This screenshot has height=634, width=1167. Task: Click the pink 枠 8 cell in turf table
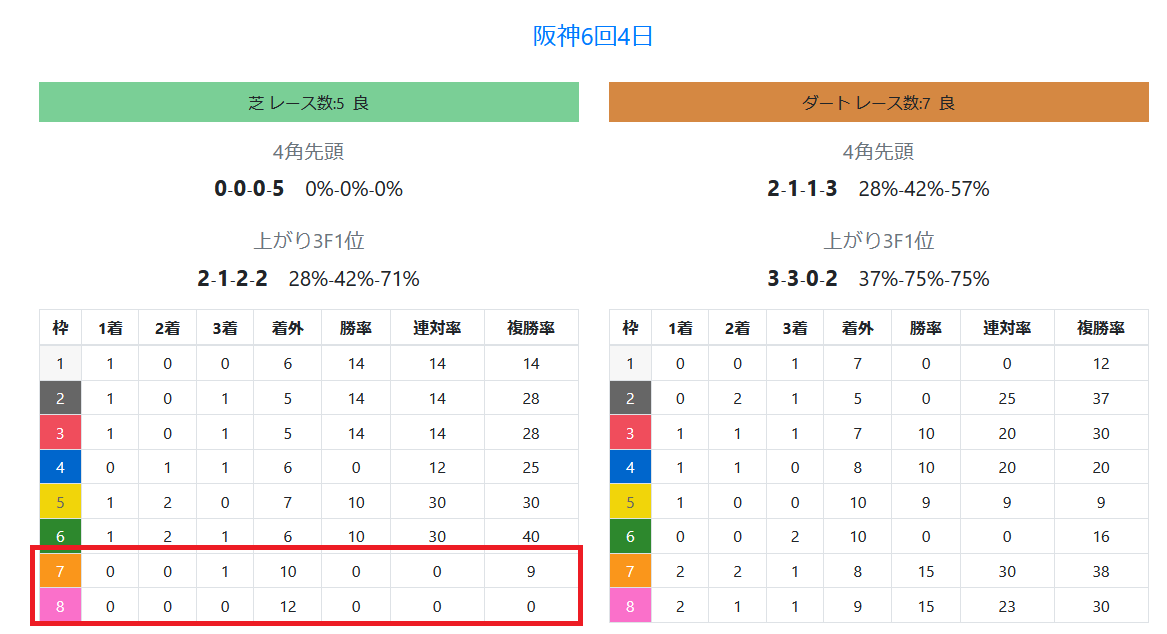60,606
